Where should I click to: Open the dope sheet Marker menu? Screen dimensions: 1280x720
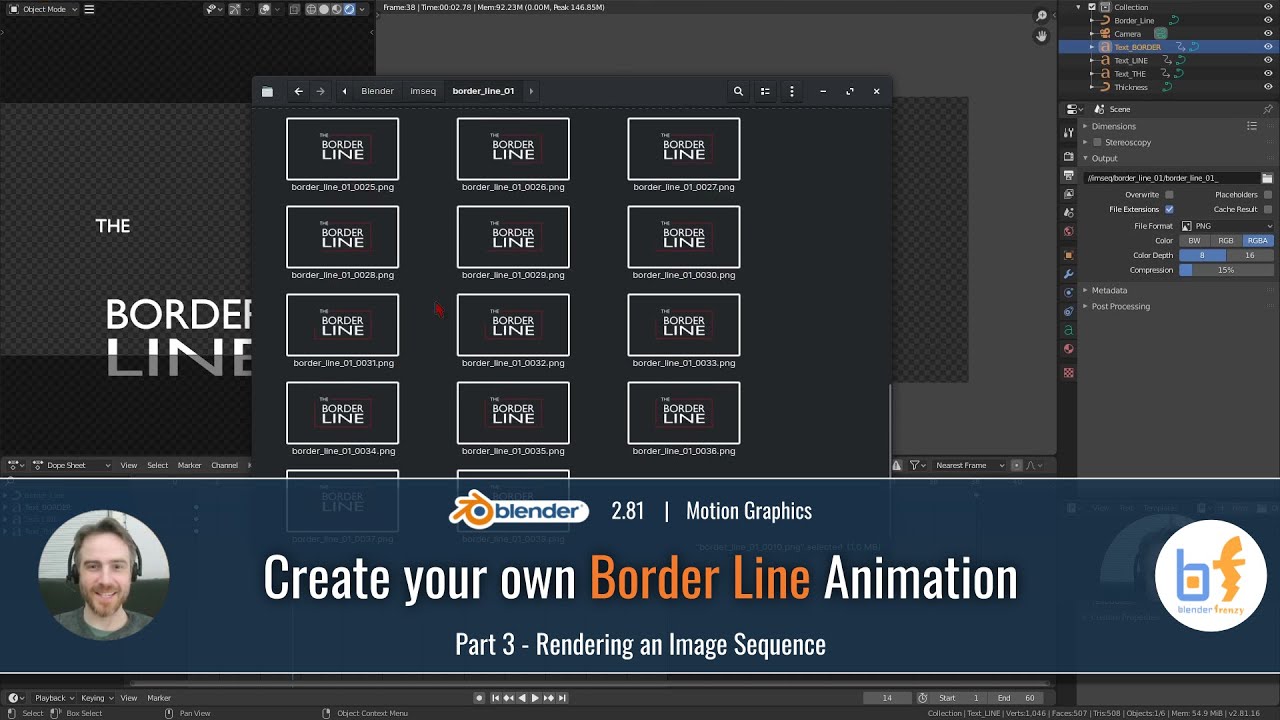click(x=190, y=465)
